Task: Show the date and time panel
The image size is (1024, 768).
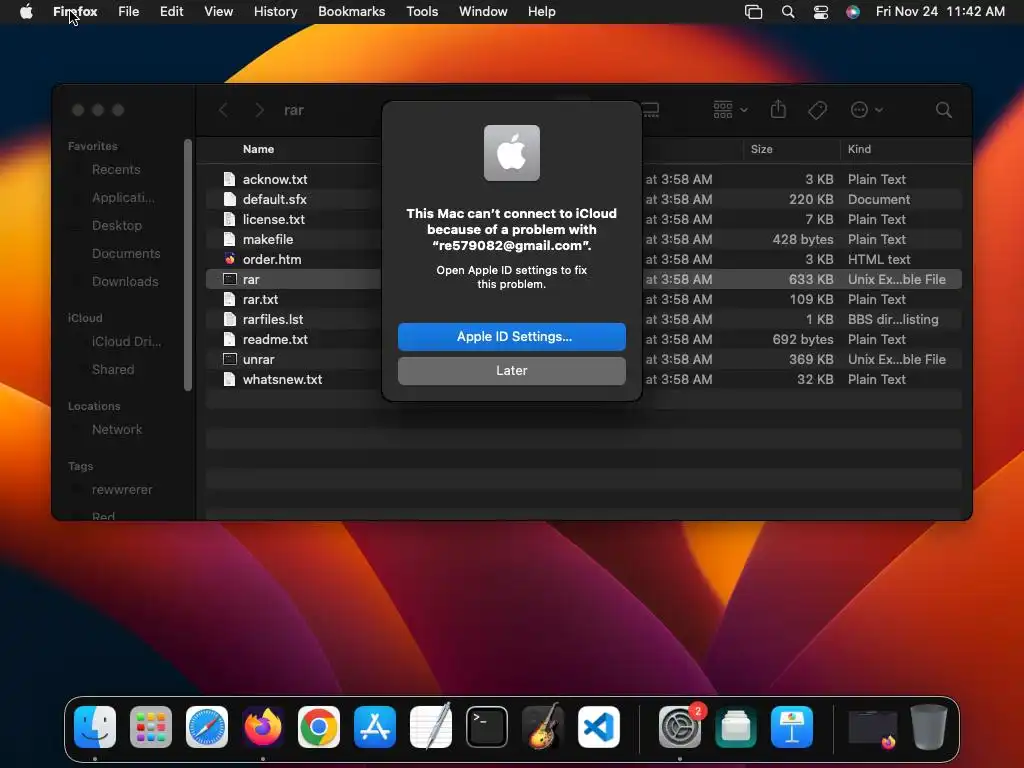Action: coord(940,11)
